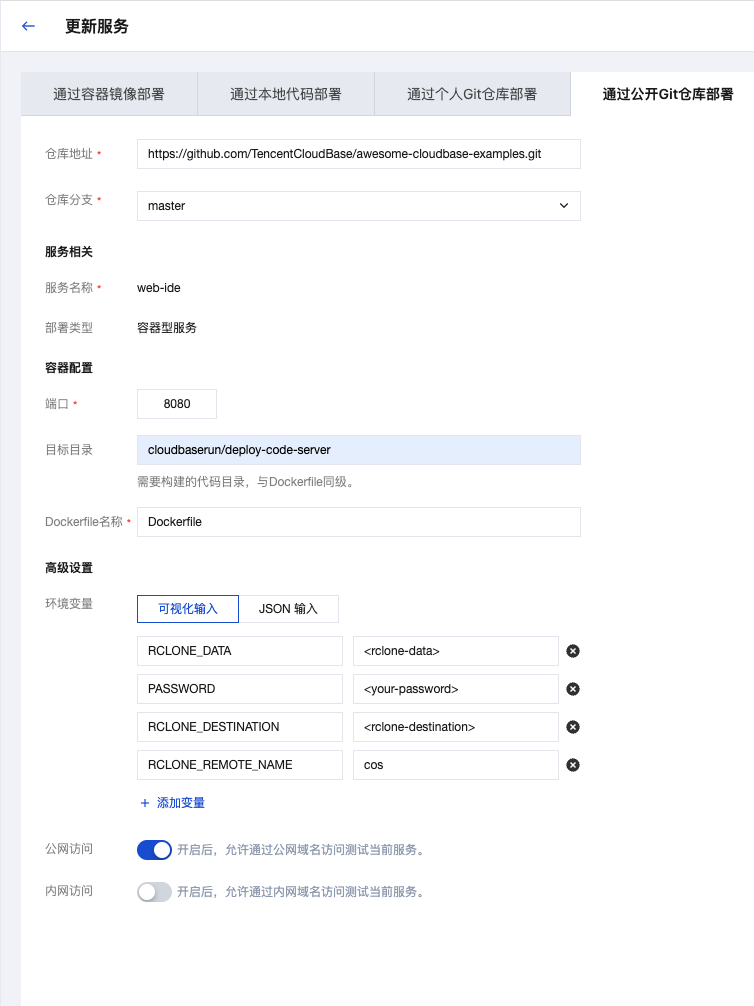This screenshot has height=1006, width=754.
Task: Open the 仓库分支 branch dropdown
Action: click(x=357, y=205)
